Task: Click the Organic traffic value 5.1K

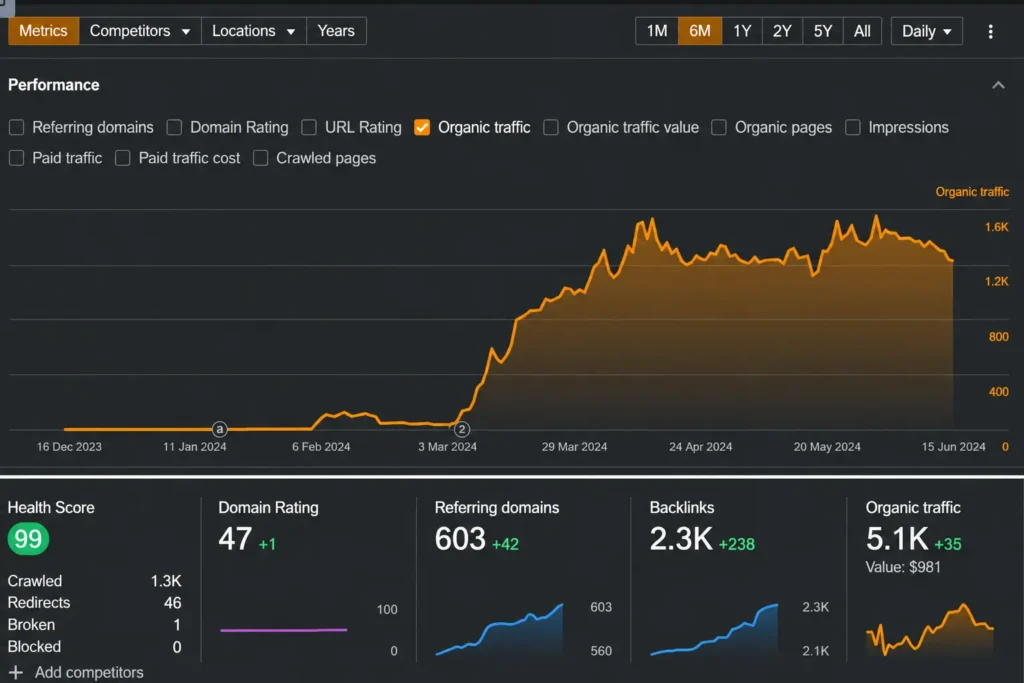Action: 897,539
